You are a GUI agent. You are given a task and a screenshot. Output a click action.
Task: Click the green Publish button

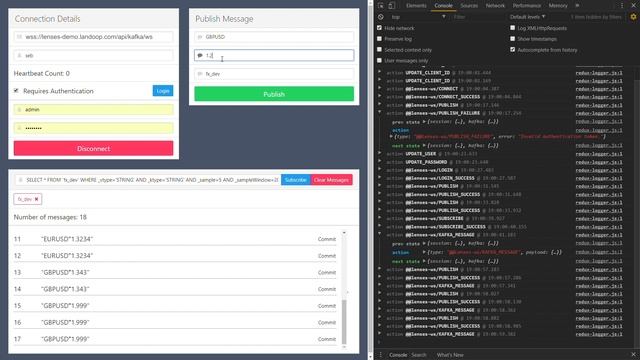274,94
